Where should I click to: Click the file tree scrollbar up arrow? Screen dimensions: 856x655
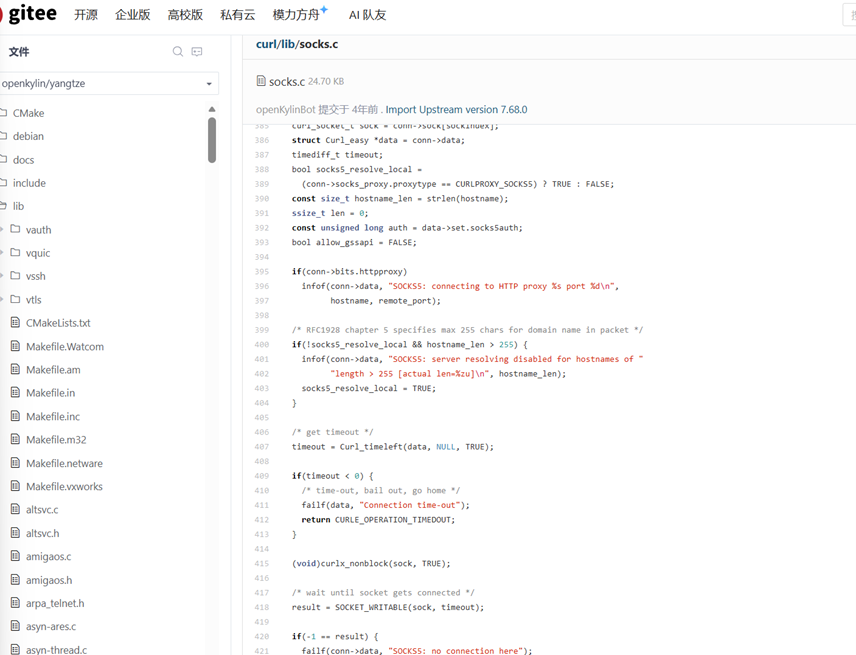(x=212, y=109)
